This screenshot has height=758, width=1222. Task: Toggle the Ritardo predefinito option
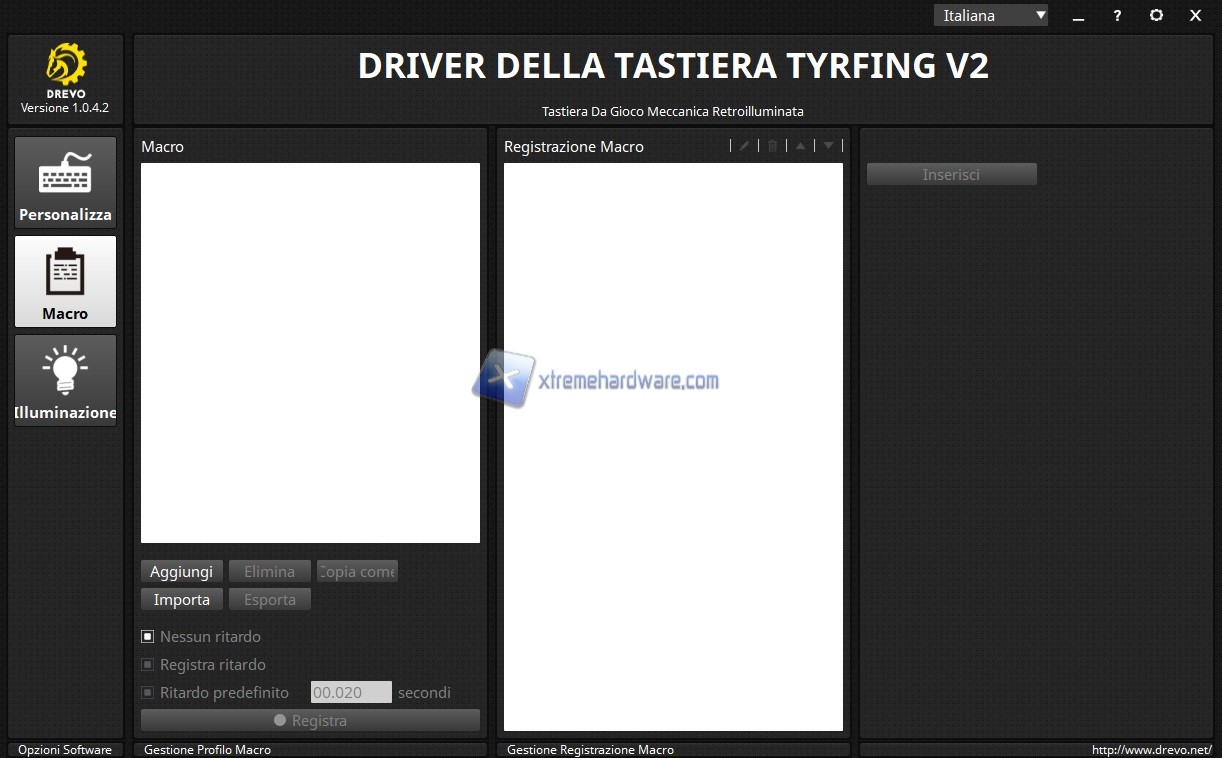click(x=148, y=692)
